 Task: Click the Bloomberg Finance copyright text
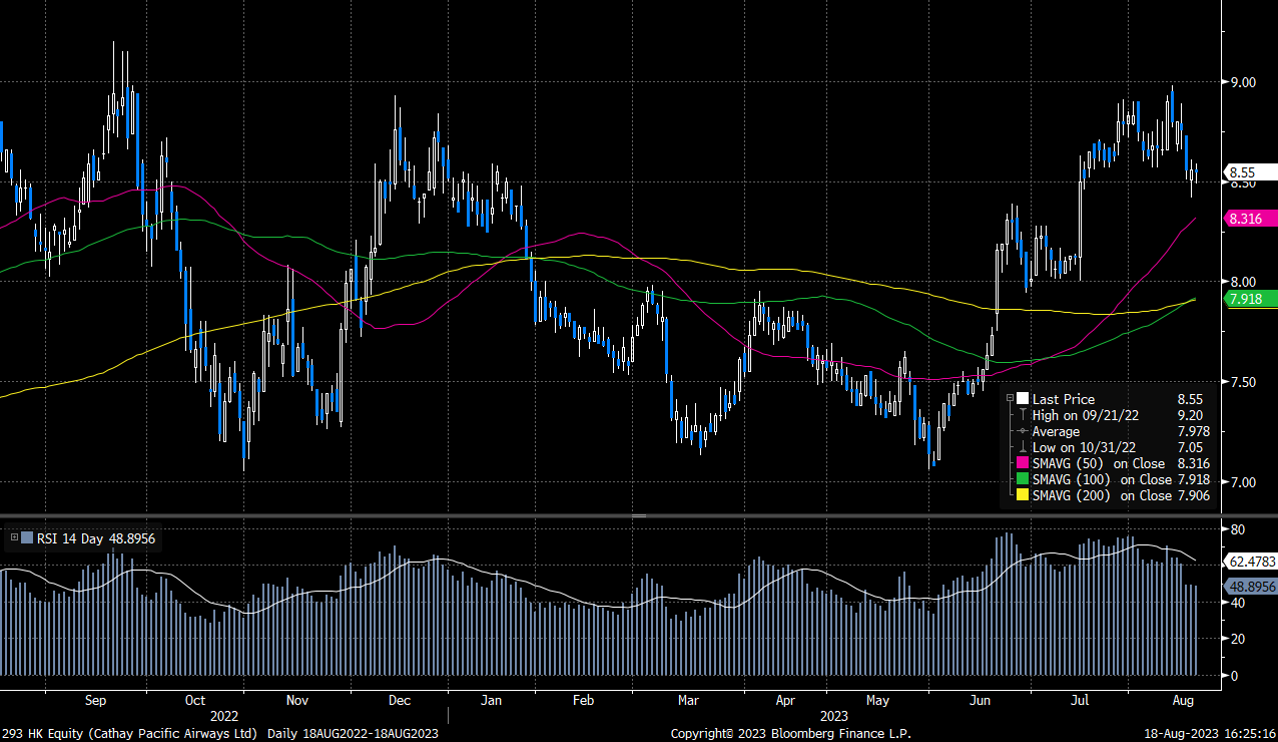790,733
